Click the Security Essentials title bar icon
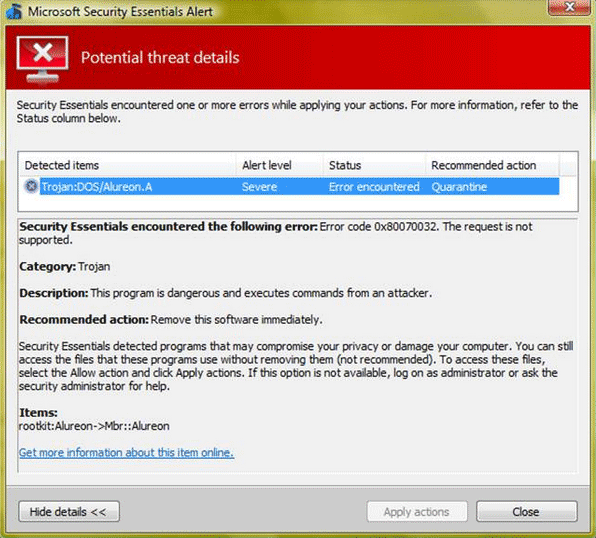This screenshot has height=538, width=596. (x=14, y=11)
